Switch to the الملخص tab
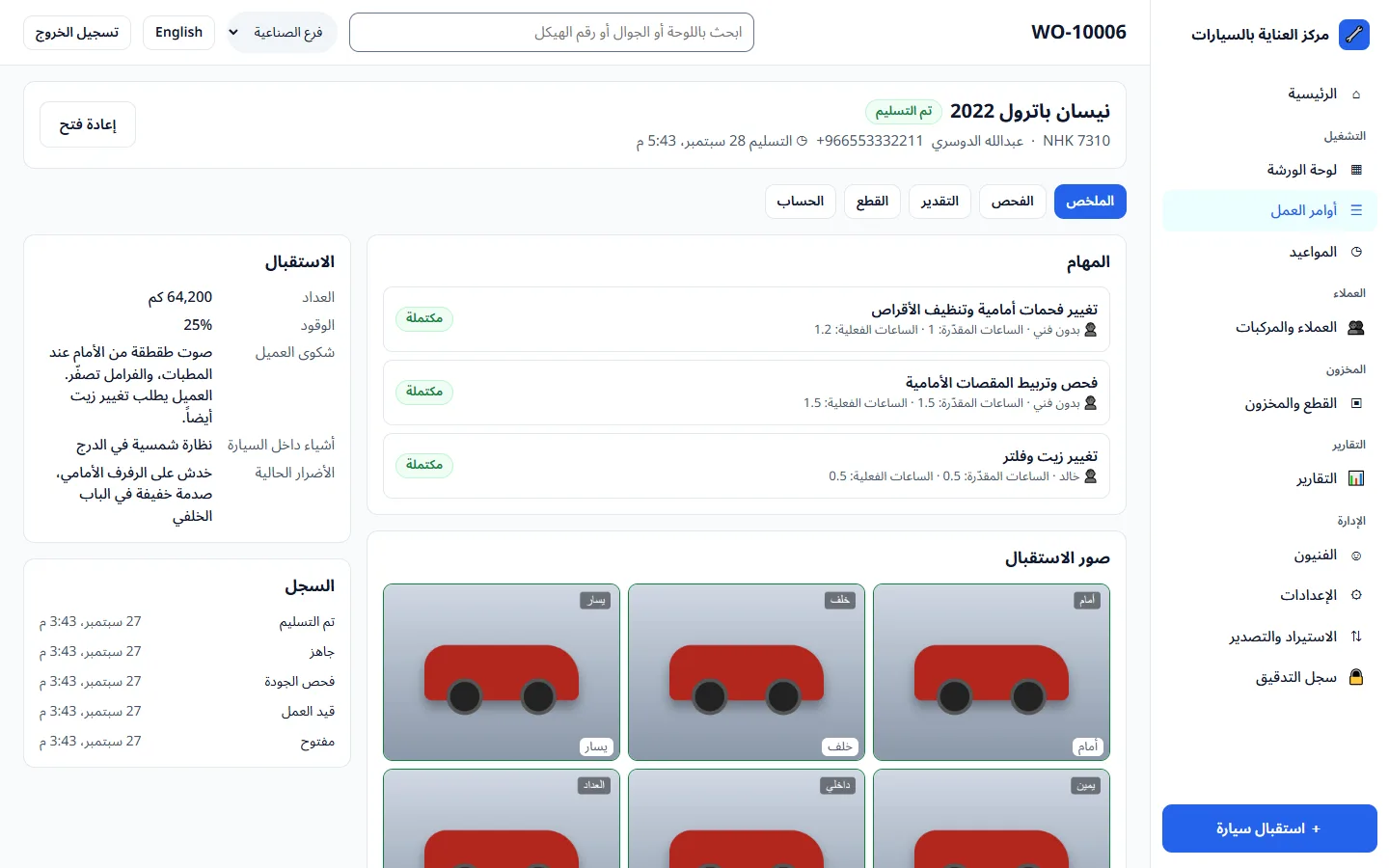The width and height of the screenshot is (1389, 868). 1090,202
